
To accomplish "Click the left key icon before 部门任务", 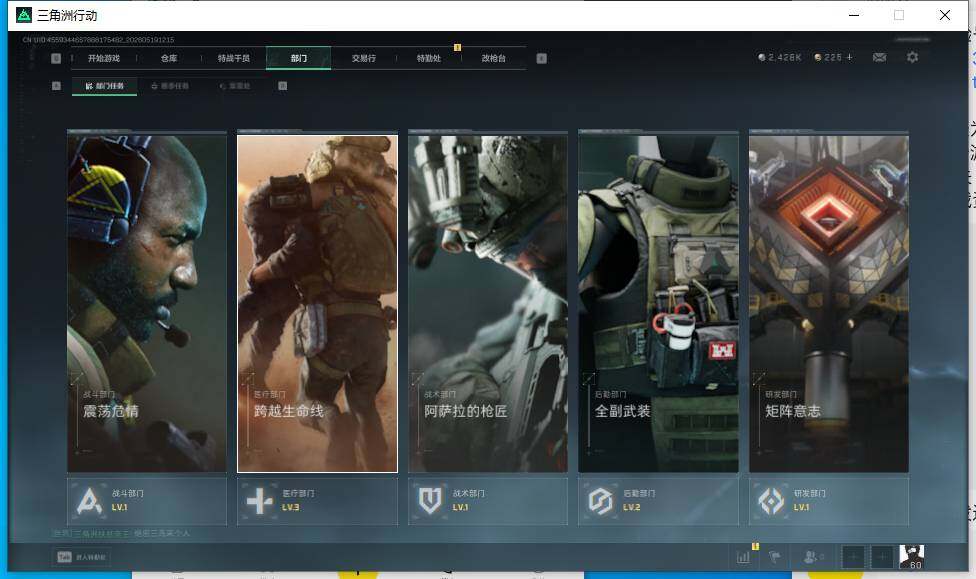I will coord(56,86).
